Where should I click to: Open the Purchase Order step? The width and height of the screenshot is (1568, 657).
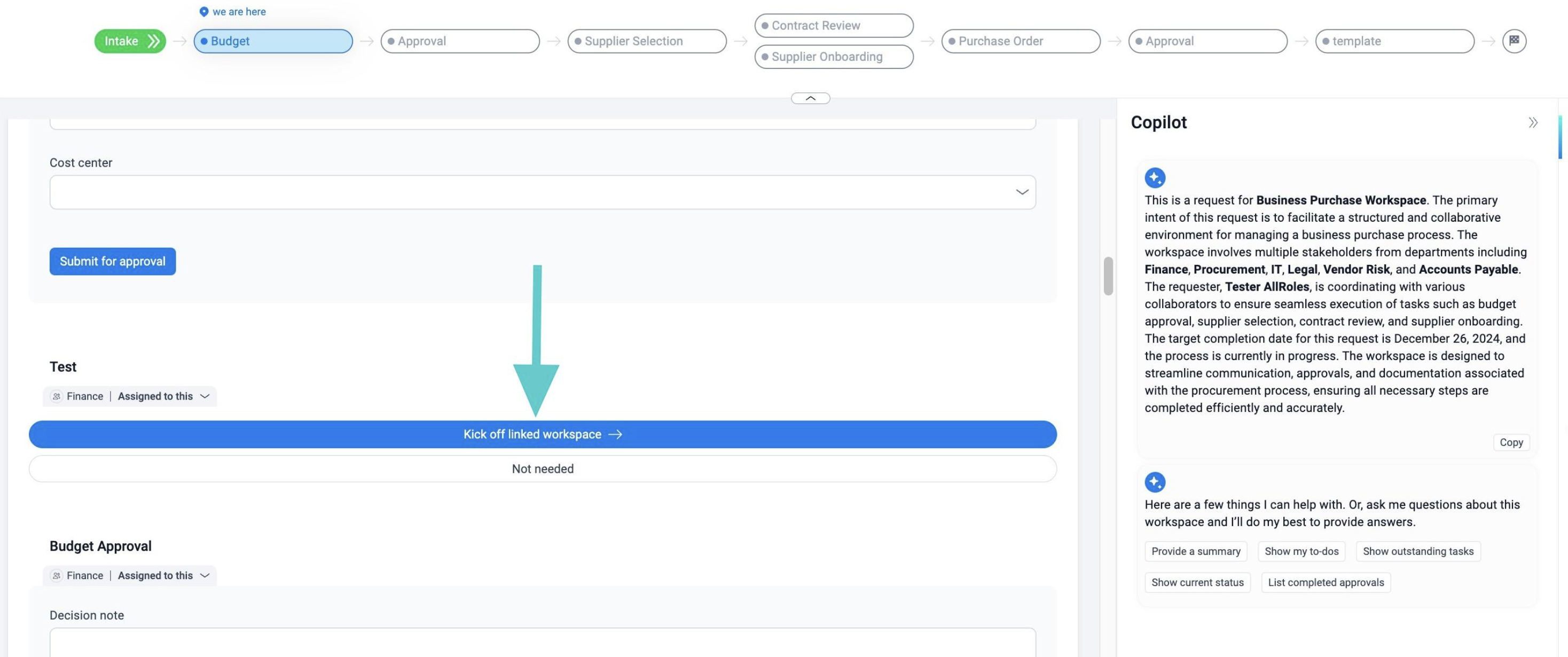click(x=1020, y=41)
